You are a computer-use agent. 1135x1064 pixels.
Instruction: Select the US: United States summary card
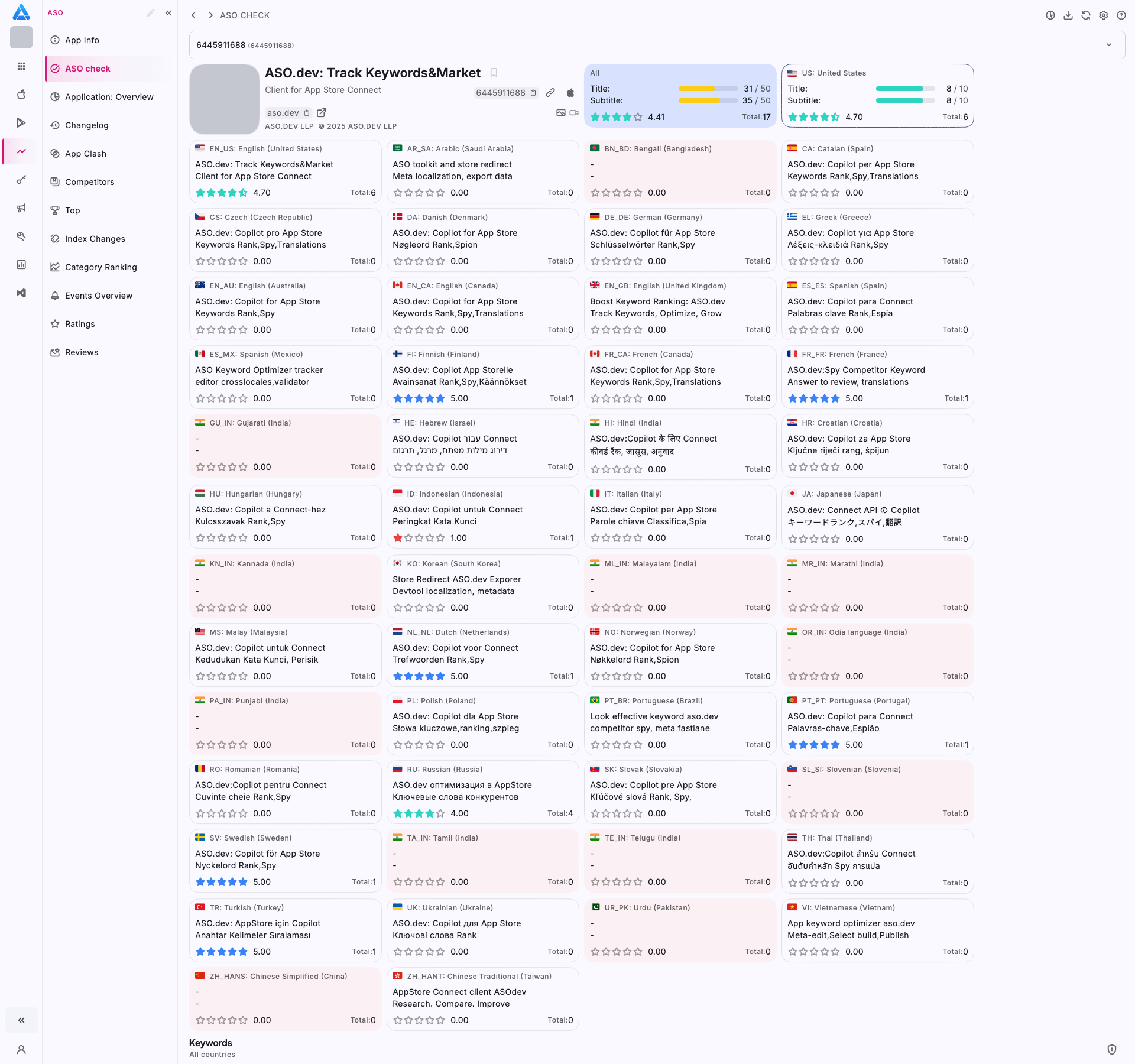point(878,96)
